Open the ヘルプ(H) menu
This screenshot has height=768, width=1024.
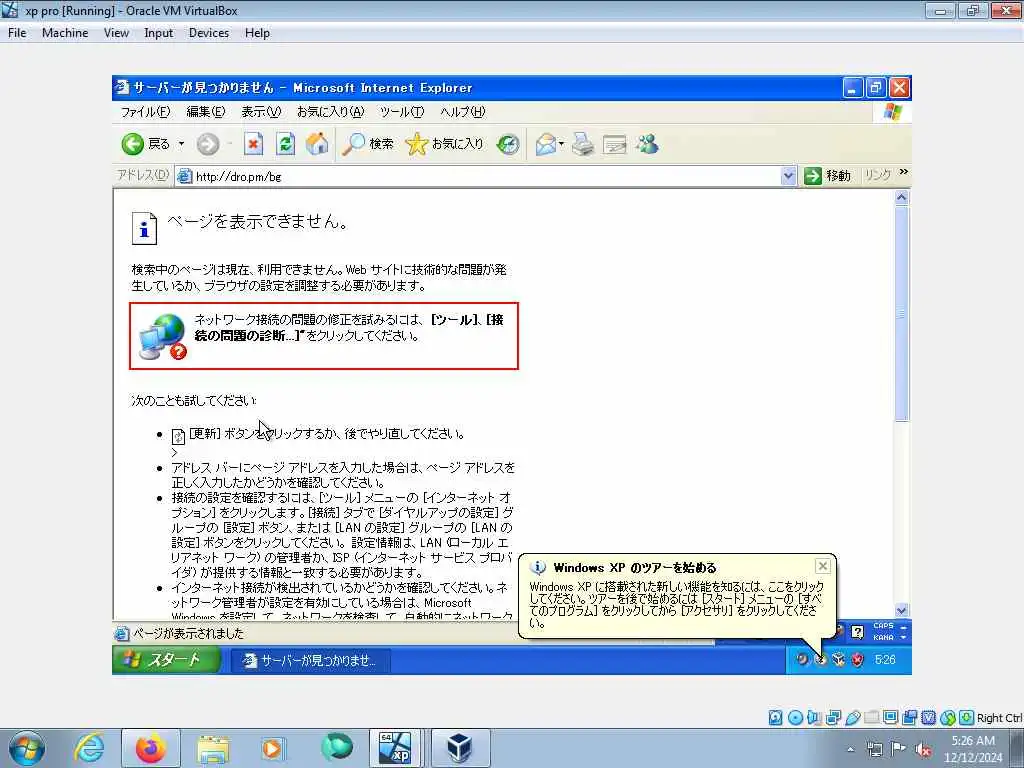click(x=462, y=112)
